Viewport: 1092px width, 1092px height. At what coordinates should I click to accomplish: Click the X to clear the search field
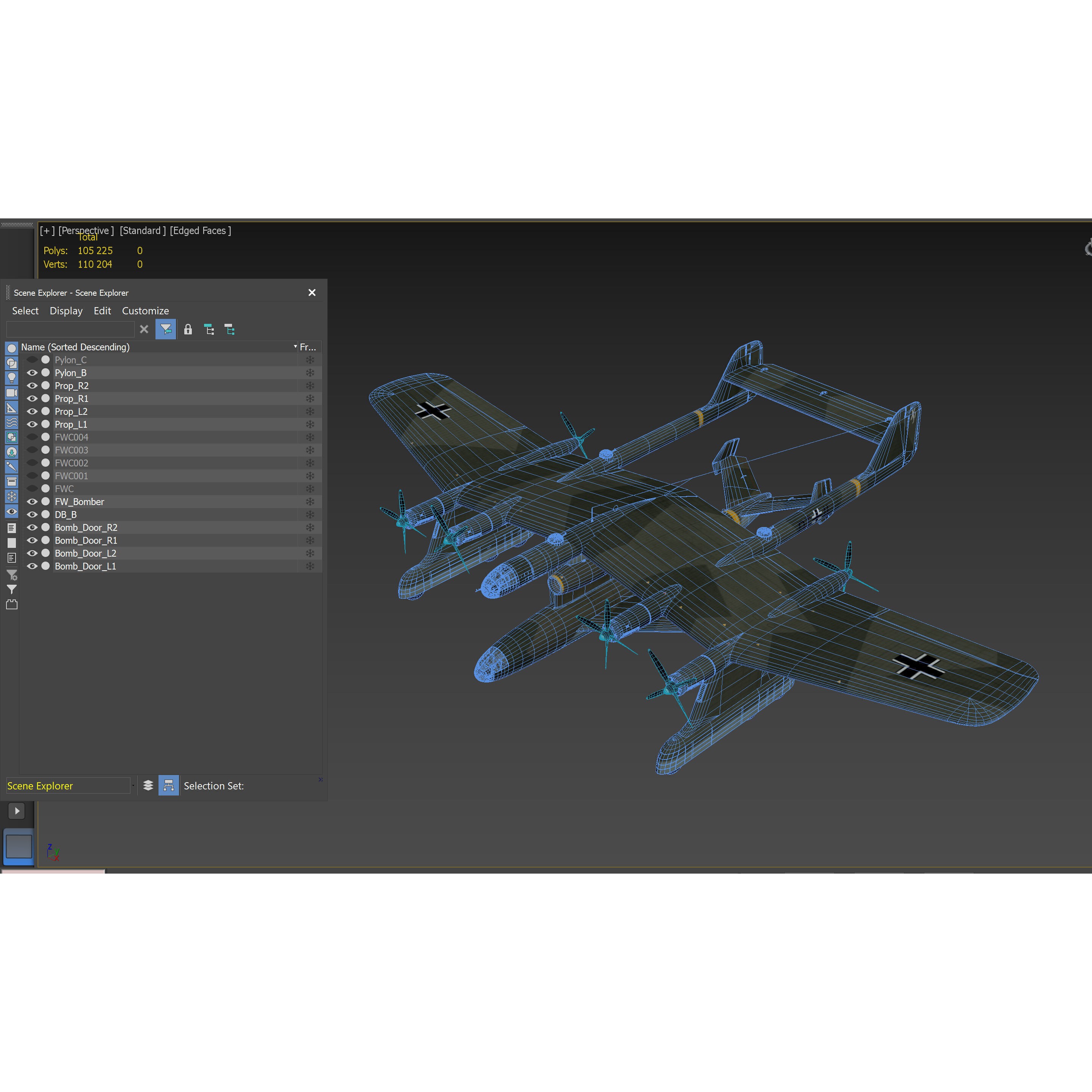coord(144,329)
